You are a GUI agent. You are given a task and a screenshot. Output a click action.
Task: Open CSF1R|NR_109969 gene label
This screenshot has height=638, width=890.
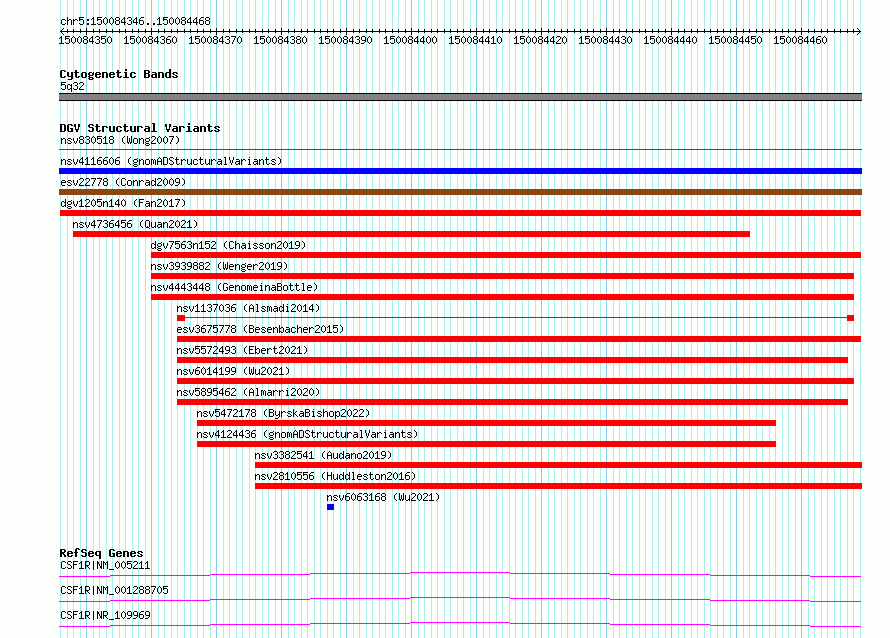(x=105, y=615)
